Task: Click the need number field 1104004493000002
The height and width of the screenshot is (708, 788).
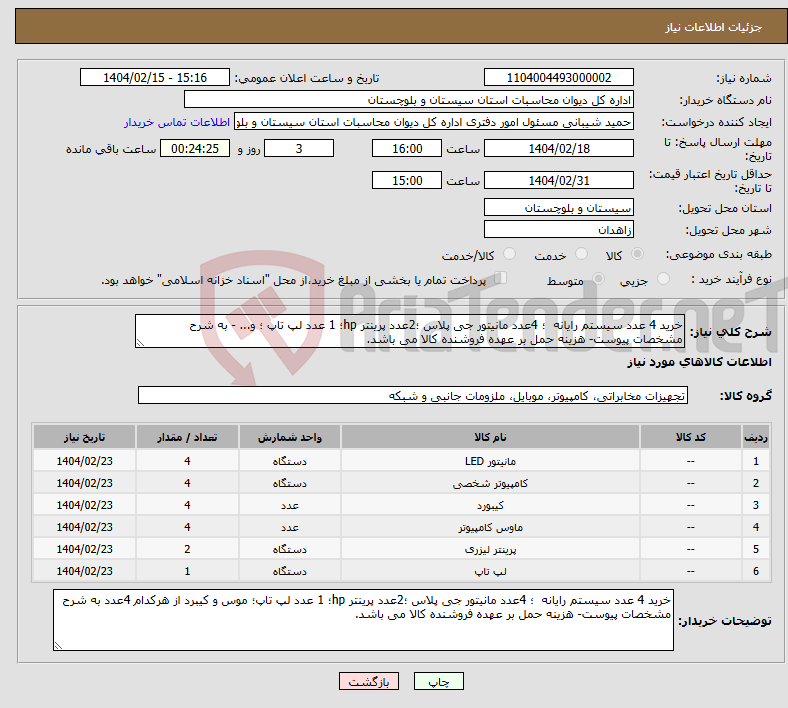Action: [558, 77]
